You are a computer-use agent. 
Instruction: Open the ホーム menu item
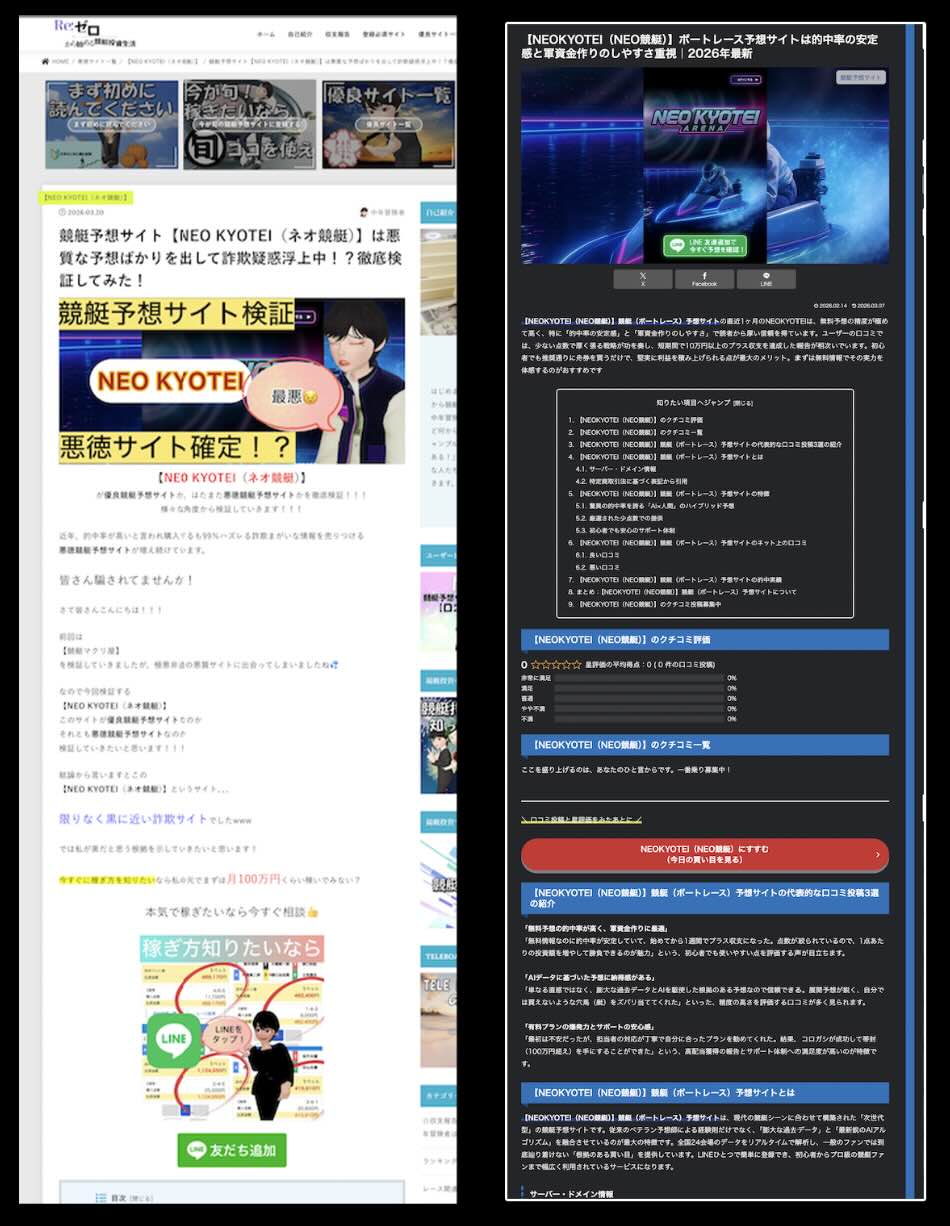(x=266, y=34)
